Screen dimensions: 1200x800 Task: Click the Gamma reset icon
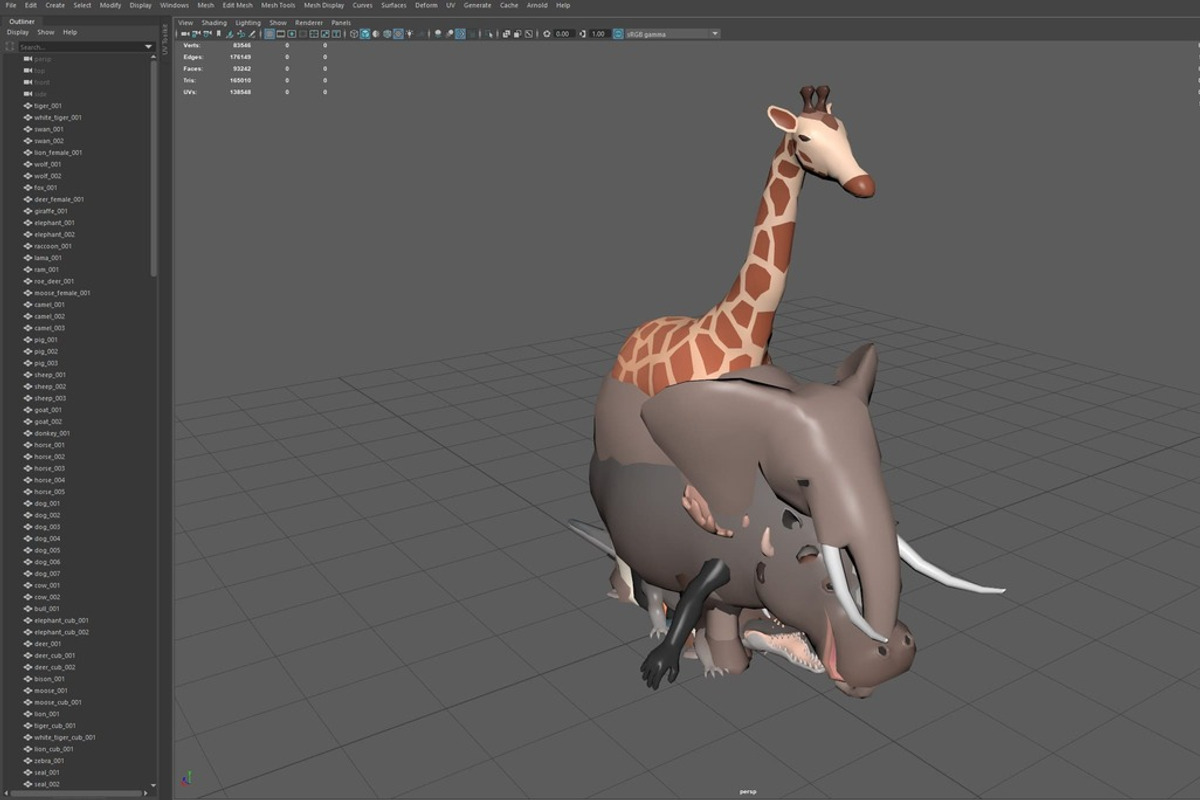(x=582, y=34)
